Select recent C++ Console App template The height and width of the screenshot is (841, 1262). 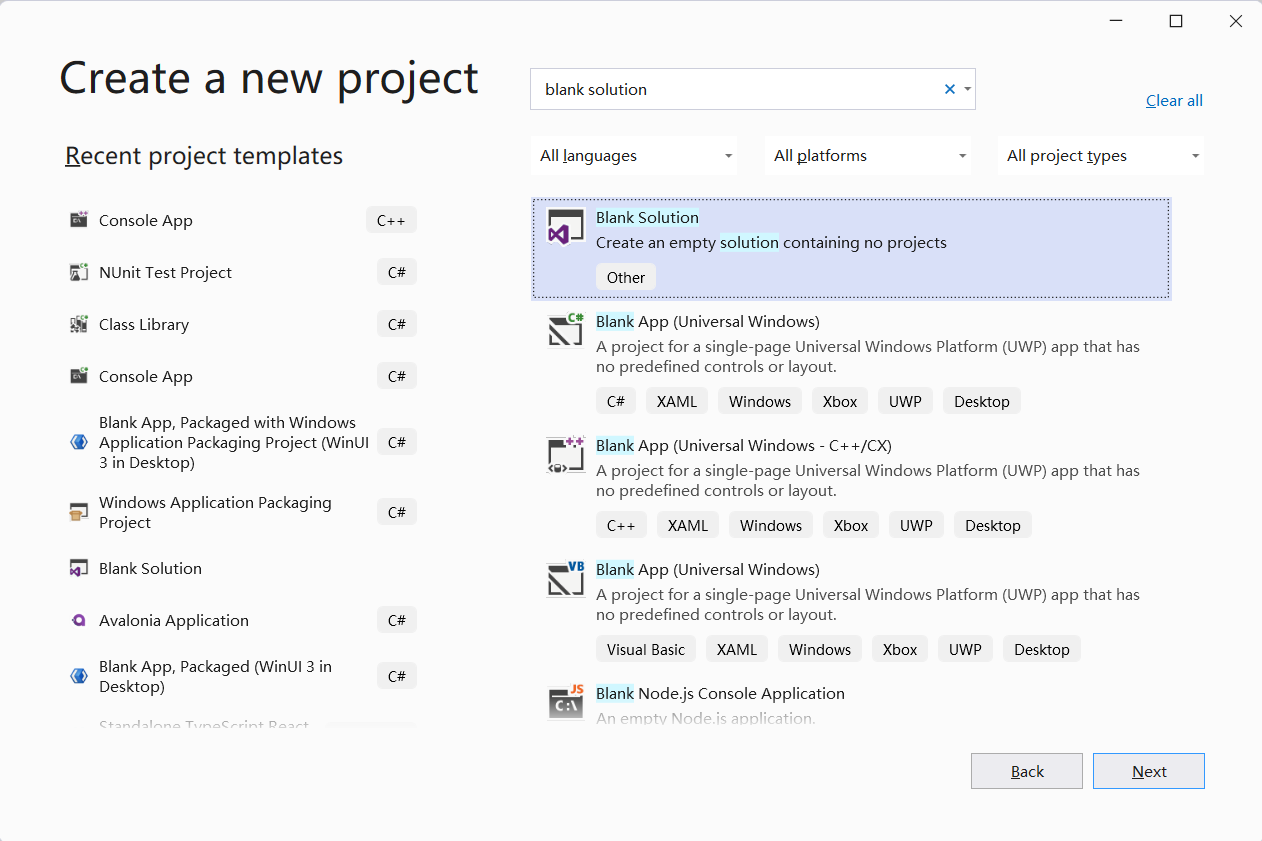[146, 221]
